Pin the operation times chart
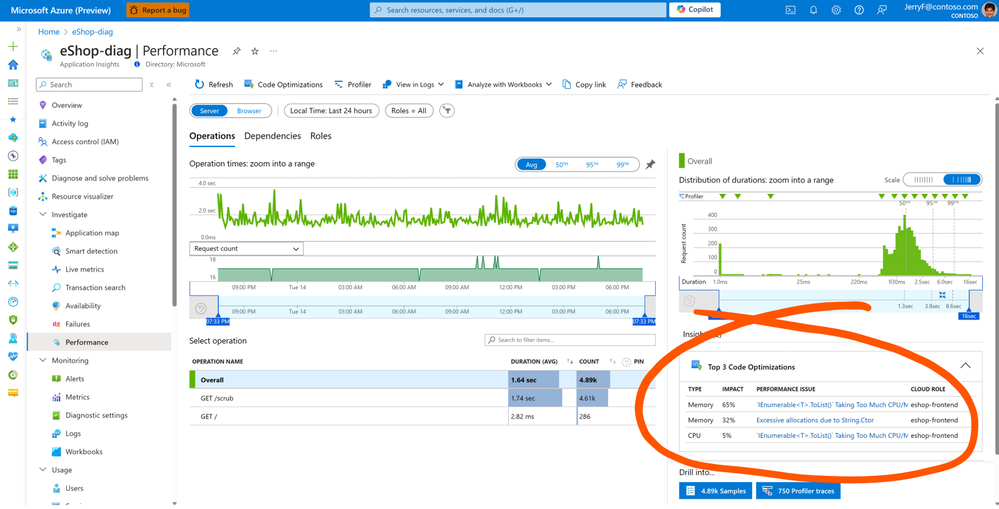The width and height of the screenshot is (999, 509). 650,164
